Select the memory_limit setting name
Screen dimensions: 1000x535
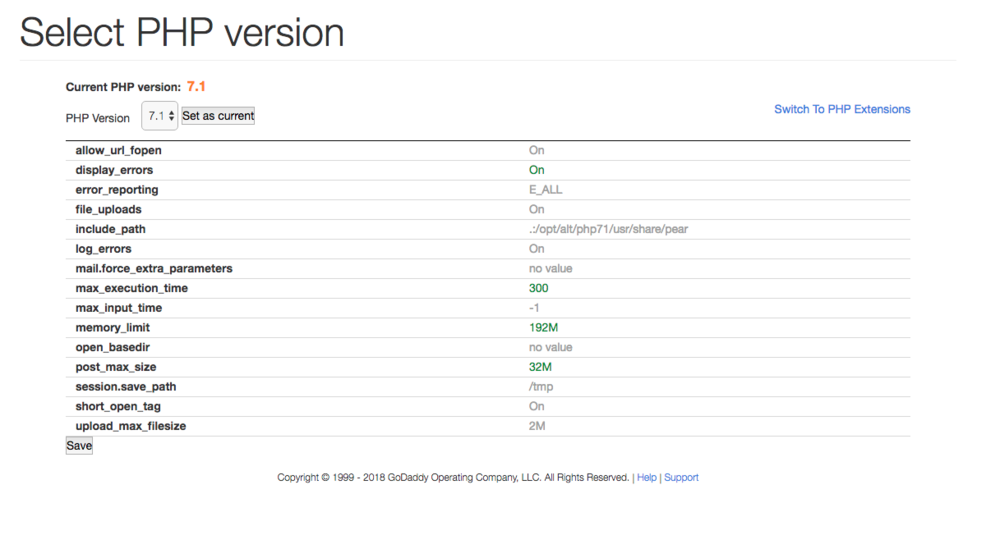pyautogui.click(x=112, y=328)
